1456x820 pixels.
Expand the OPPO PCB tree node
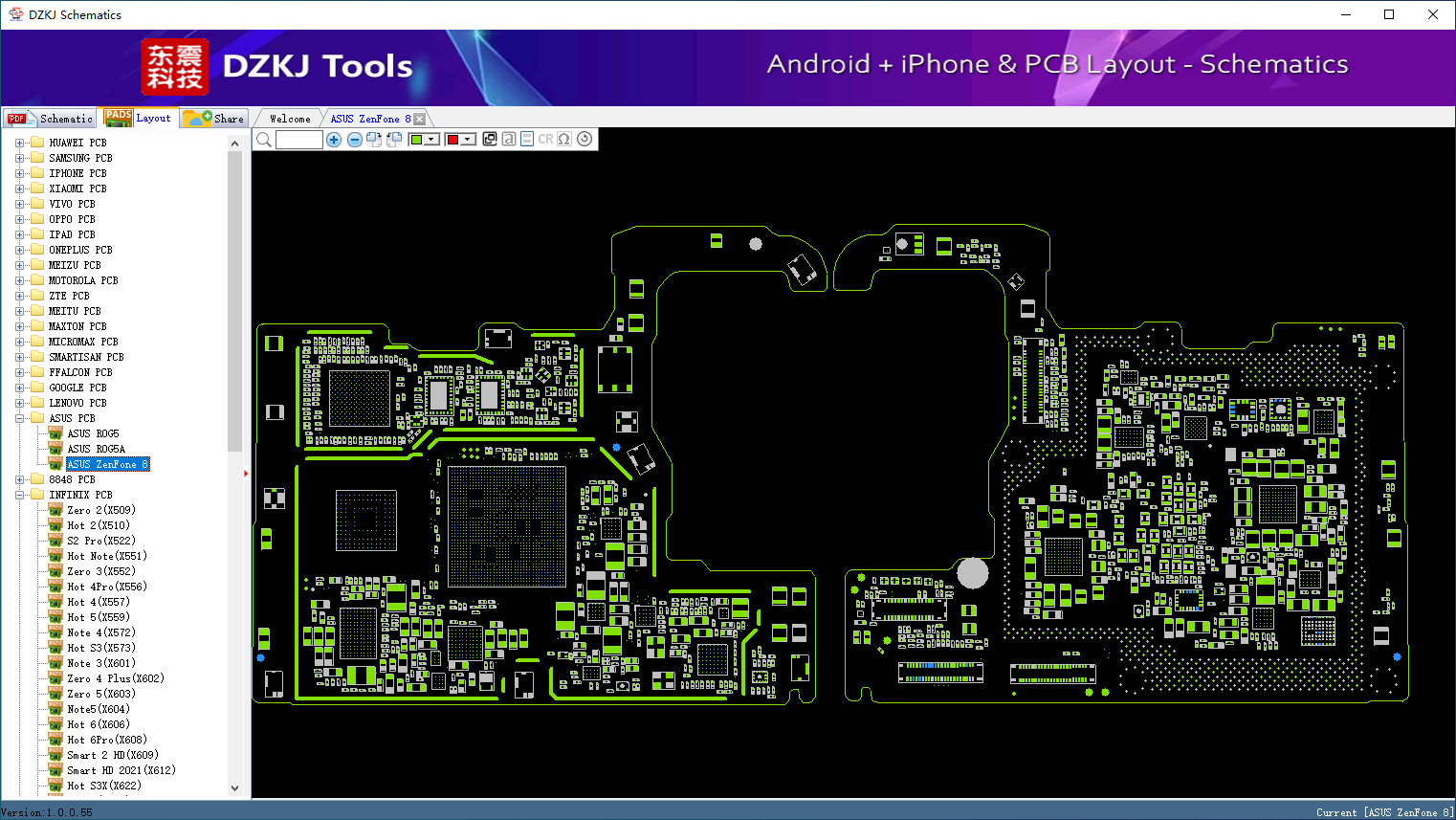(19, 219)
